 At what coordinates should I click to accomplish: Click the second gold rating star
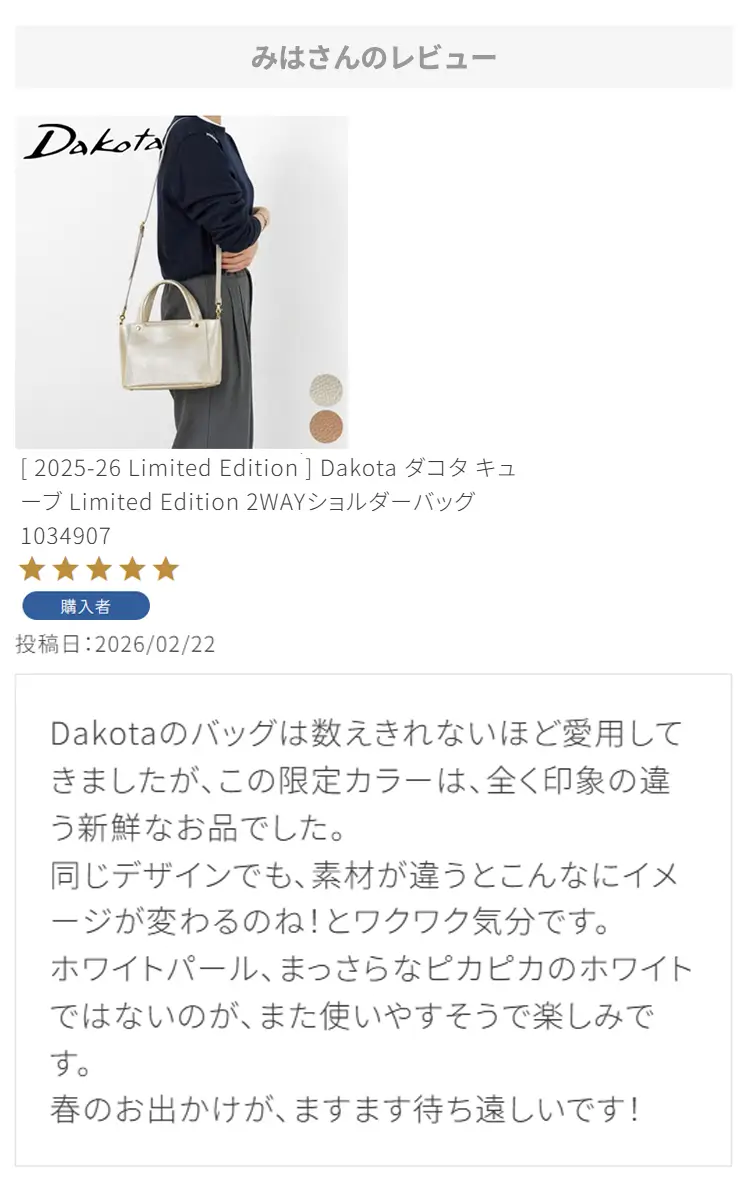tap(66, 568)
